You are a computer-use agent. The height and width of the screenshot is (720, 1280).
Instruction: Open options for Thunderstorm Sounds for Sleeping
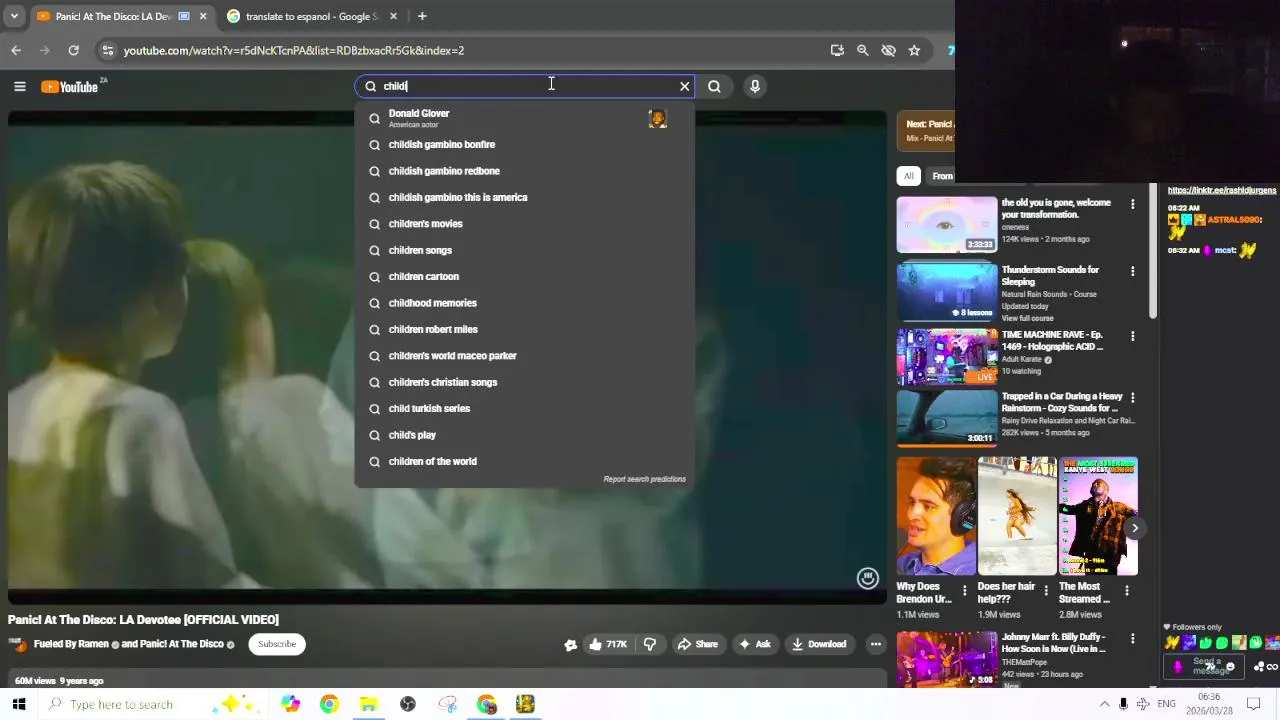1132,271
